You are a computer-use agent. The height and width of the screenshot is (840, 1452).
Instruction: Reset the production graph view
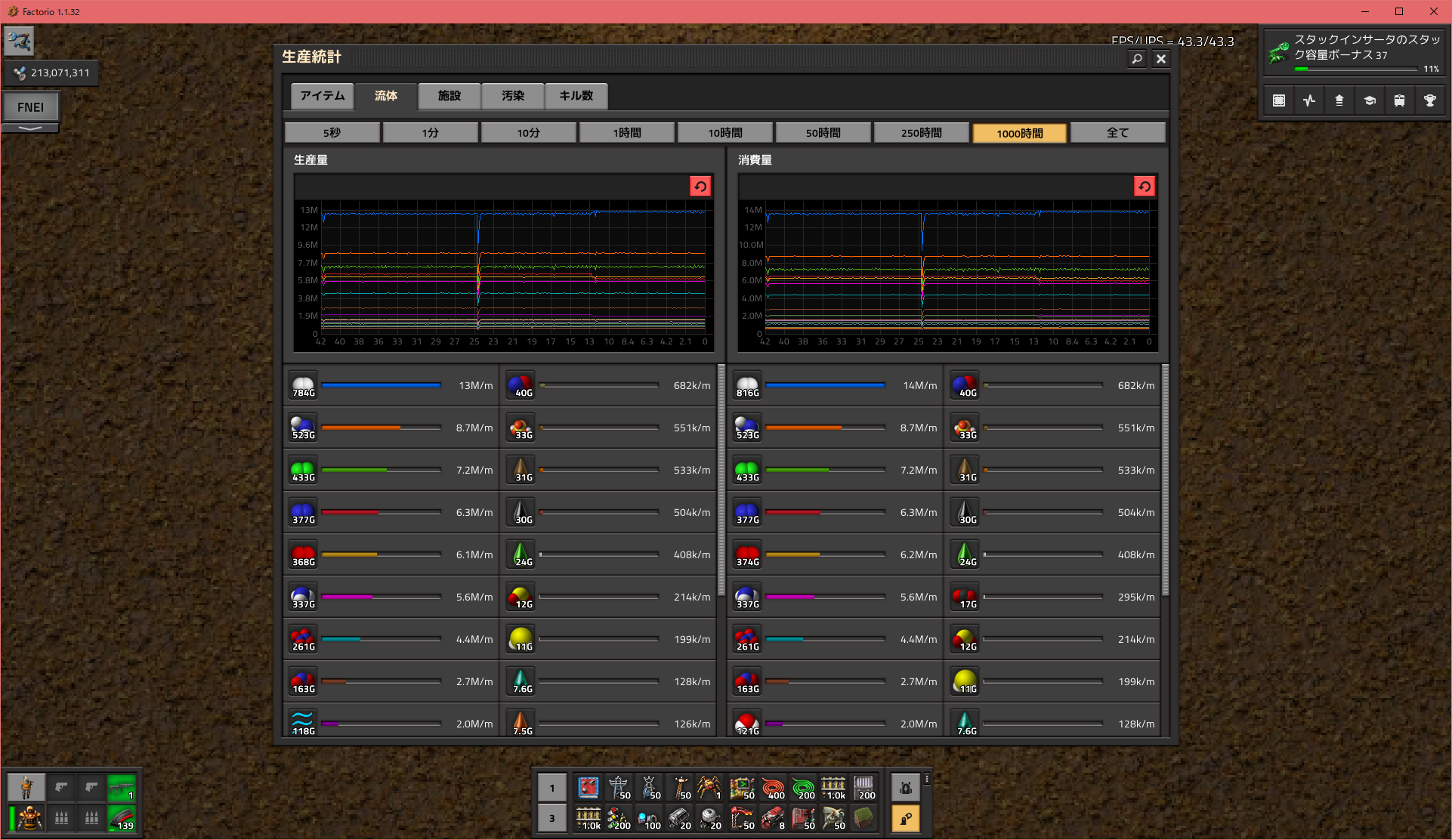tap(700, 187)
